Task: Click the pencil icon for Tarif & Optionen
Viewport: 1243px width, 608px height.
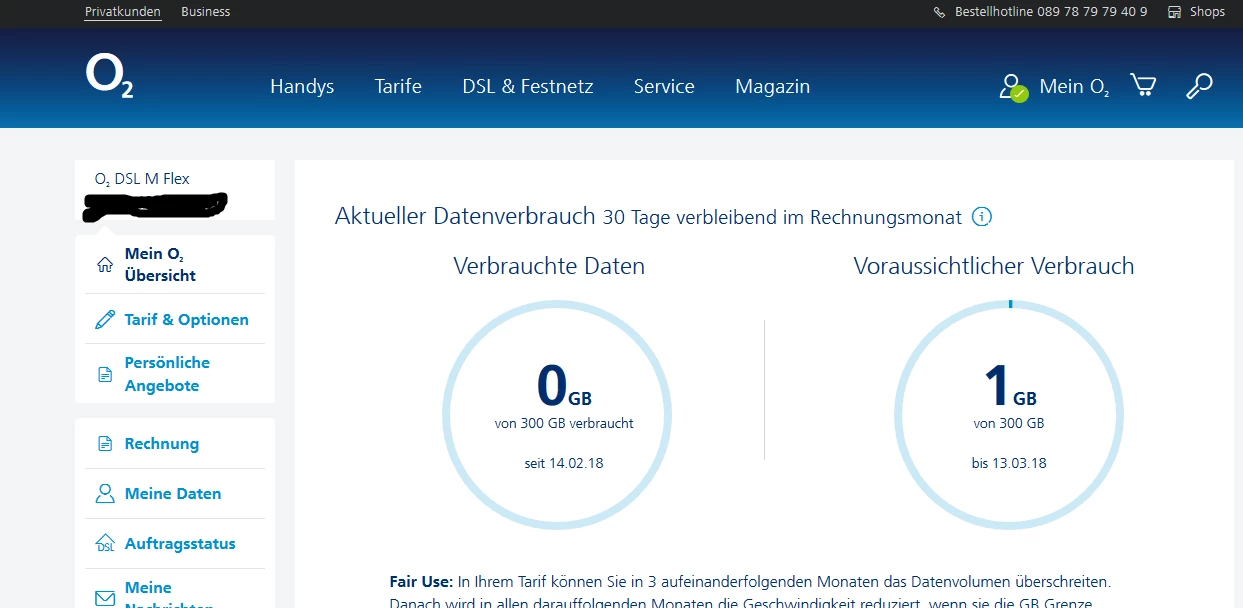Action: click(x=104, y=320)
